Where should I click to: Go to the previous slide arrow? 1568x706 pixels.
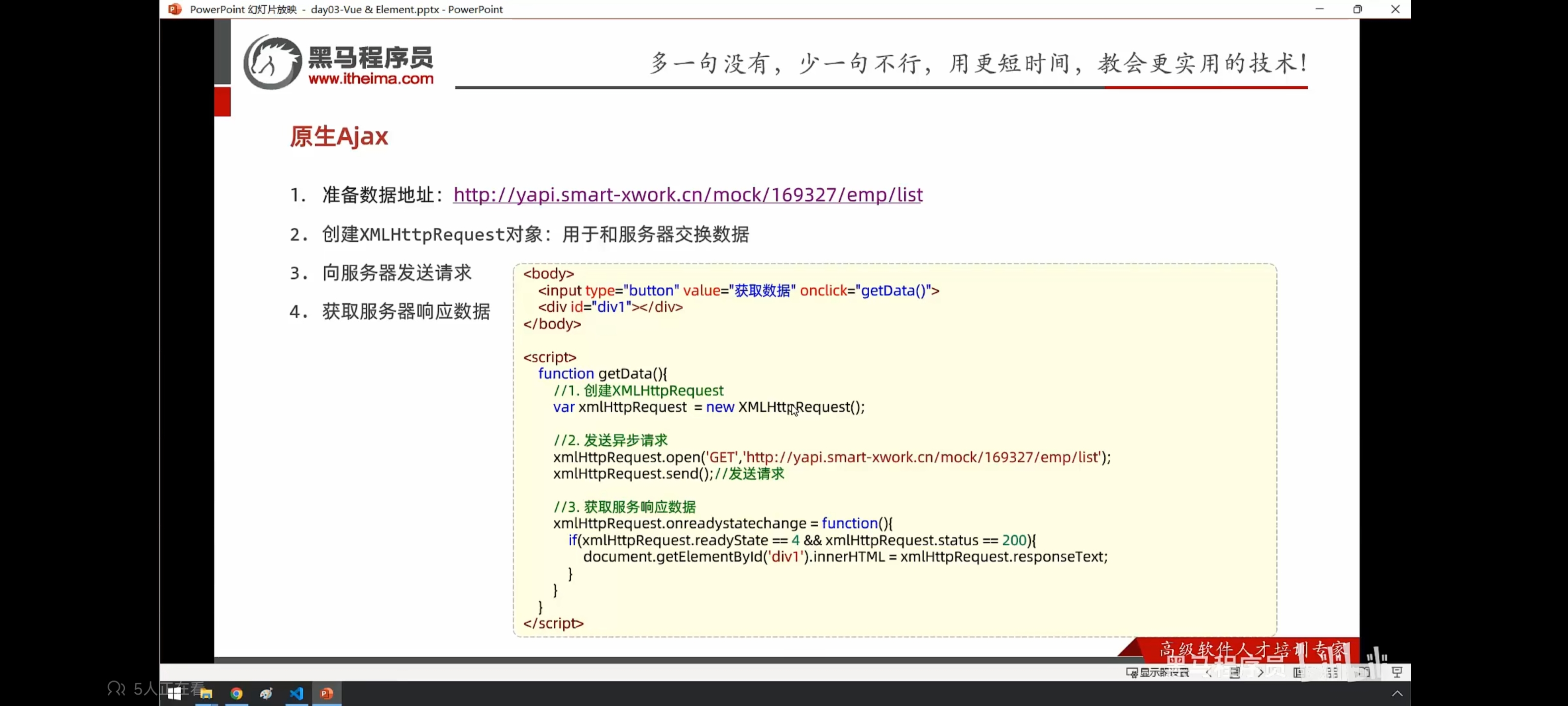tap(1209, 672)
